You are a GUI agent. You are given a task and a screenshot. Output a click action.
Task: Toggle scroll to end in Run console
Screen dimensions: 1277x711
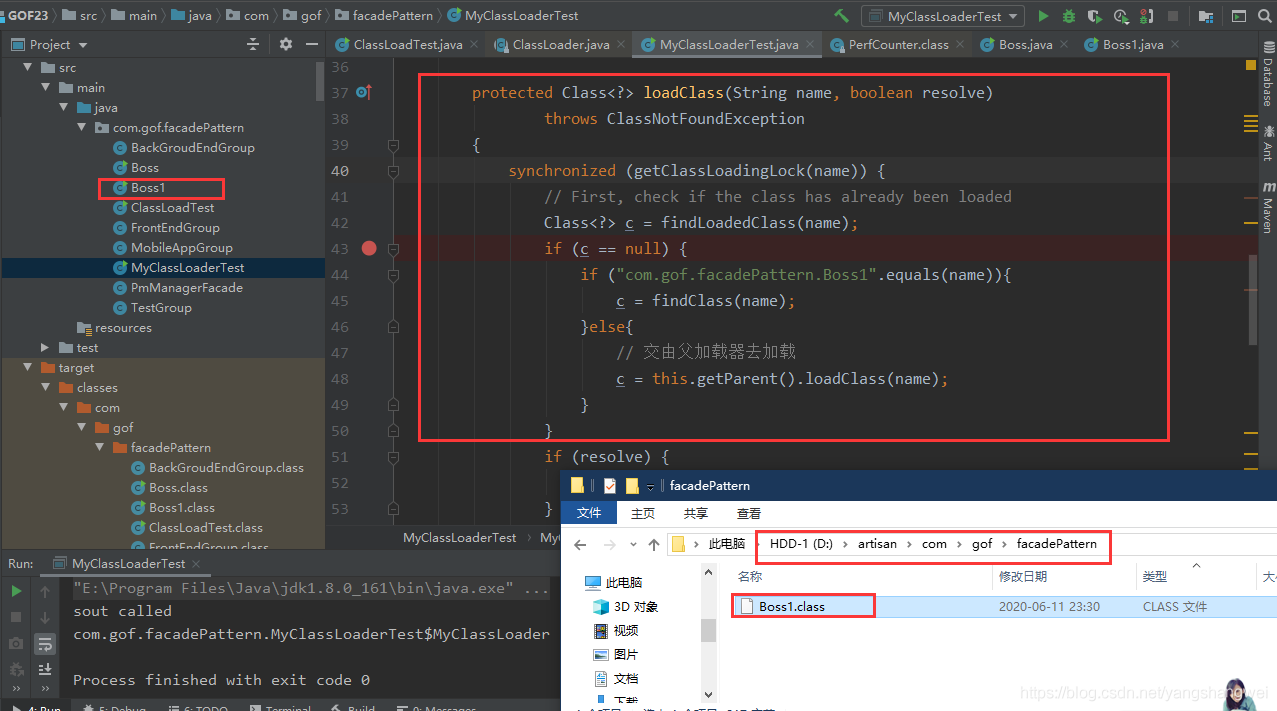click(x=45, y=669)
